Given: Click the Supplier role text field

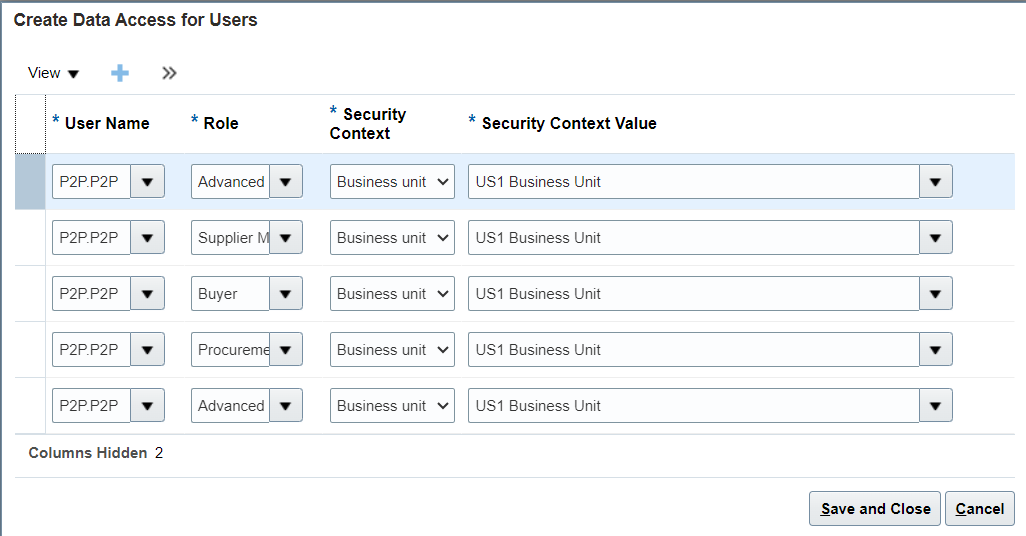Looking at the screenshot, I should [230, 238].
